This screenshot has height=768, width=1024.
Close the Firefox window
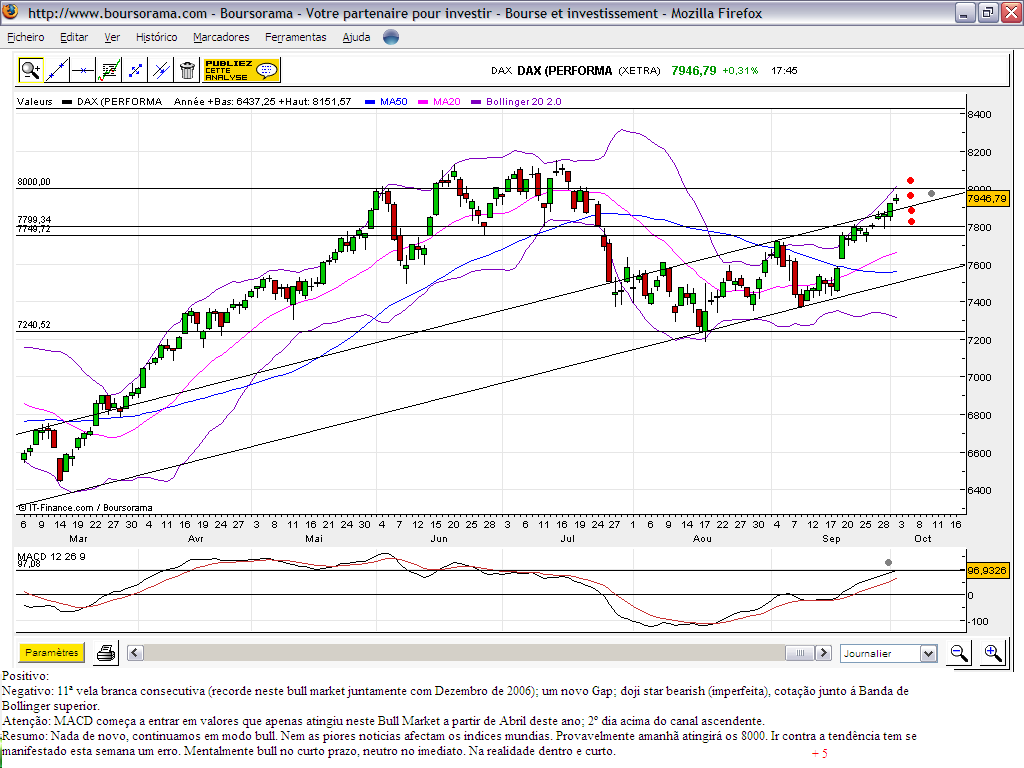(1011, 12)
